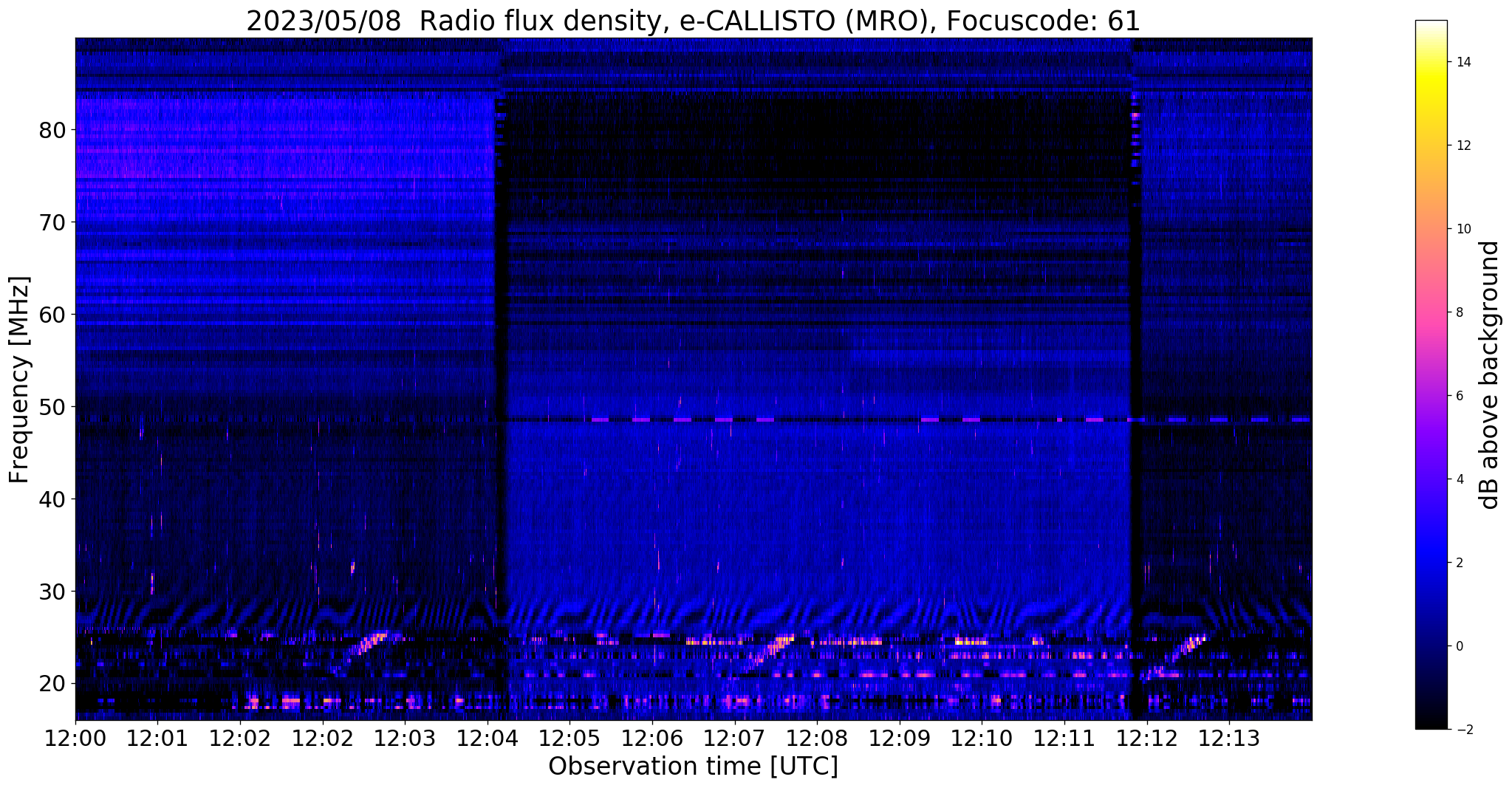Select the 12:04 time tick label
1512x788 pixels.
point(488,738)
